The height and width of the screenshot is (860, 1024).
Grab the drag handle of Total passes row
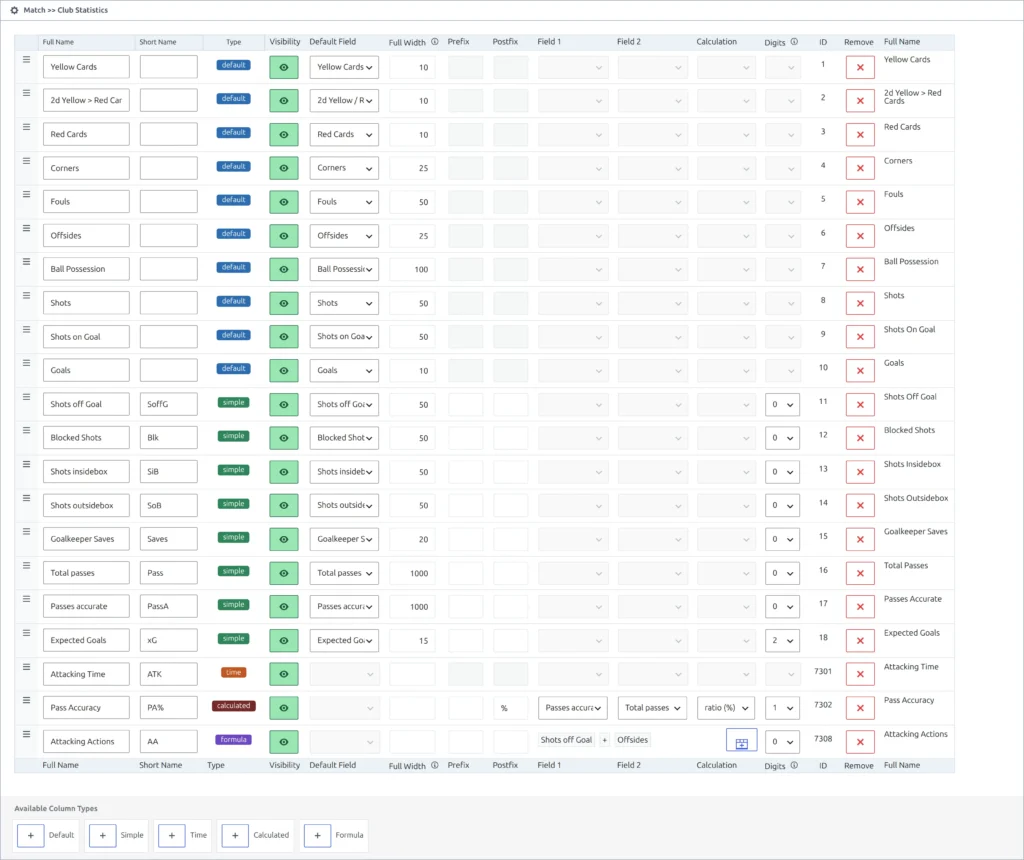[26, 565]
